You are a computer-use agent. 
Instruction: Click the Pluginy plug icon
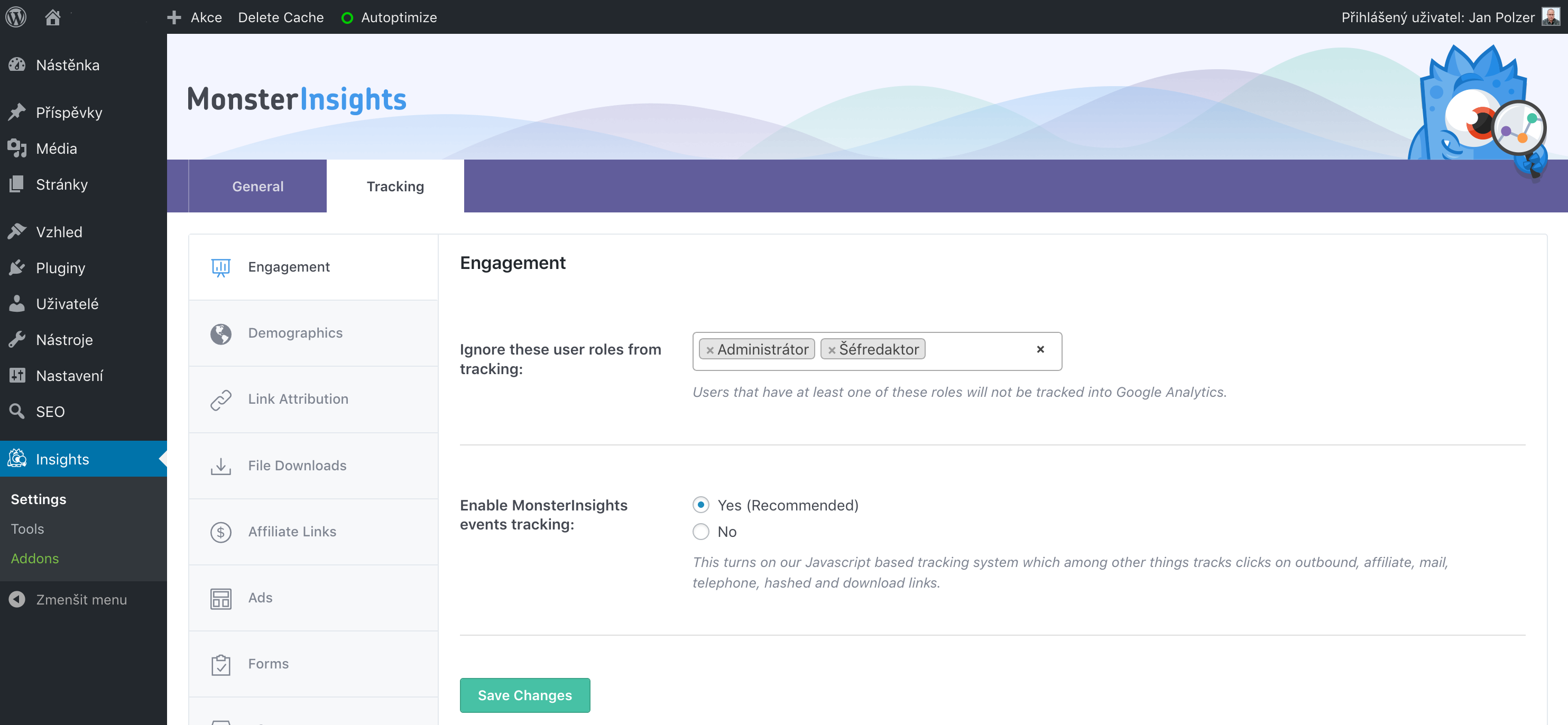17,267
